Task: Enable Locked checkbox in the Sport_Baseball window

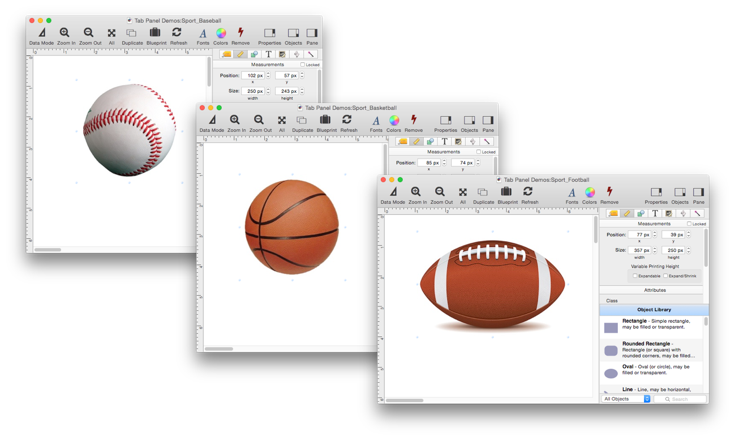Action: point(303,65)
